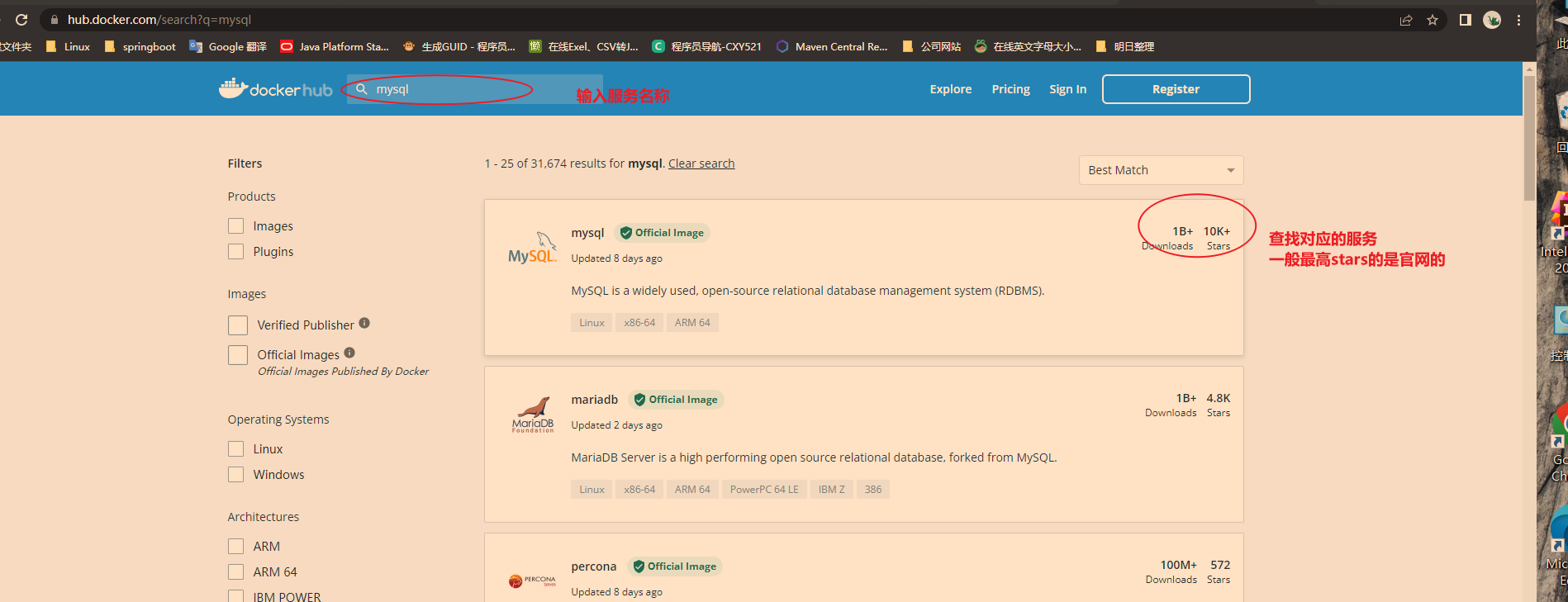1568x602 pixels.
Task: Click the ARM 64 tag on mysql card
Action: click(x=692, y=323)
